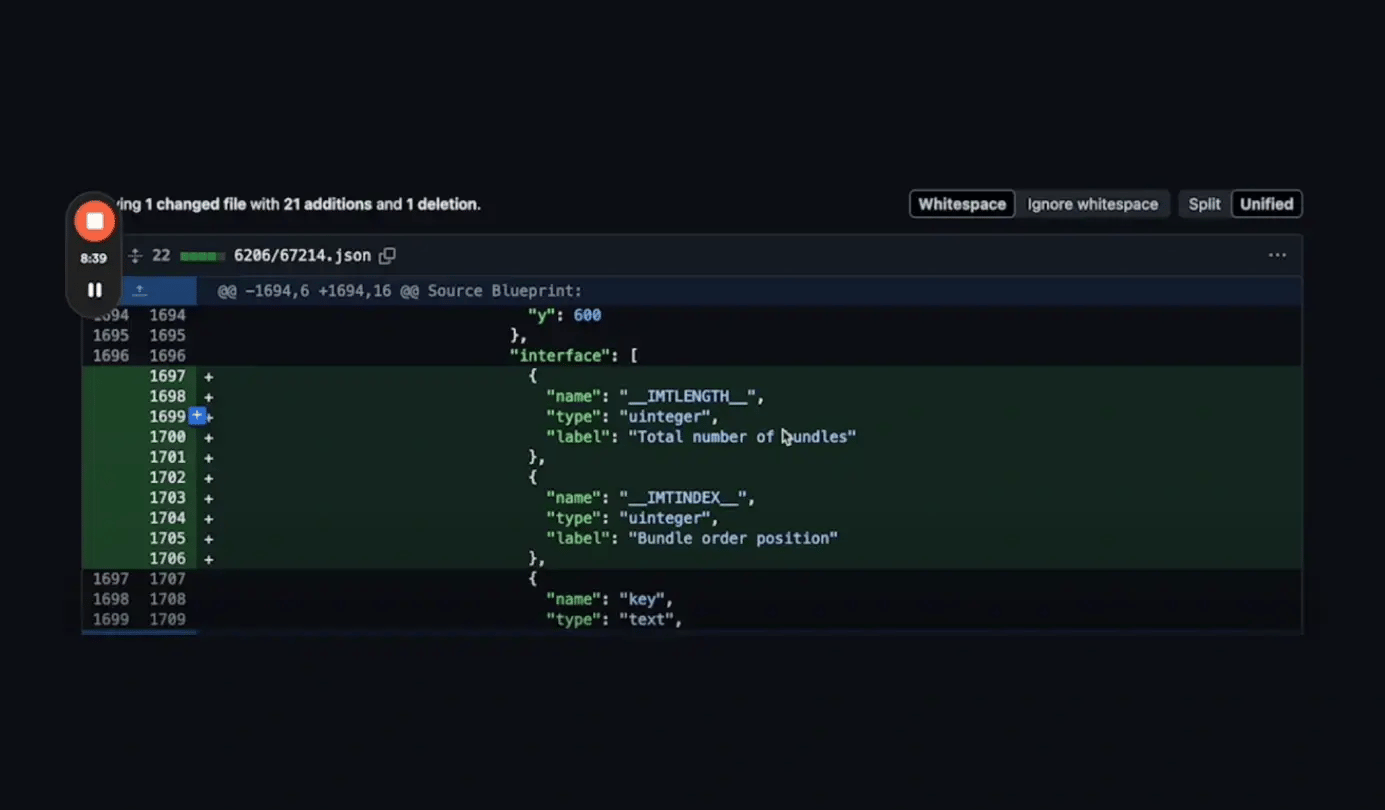
Task: Add a comment using the blue plus icon
Action: tap(198, 416)
